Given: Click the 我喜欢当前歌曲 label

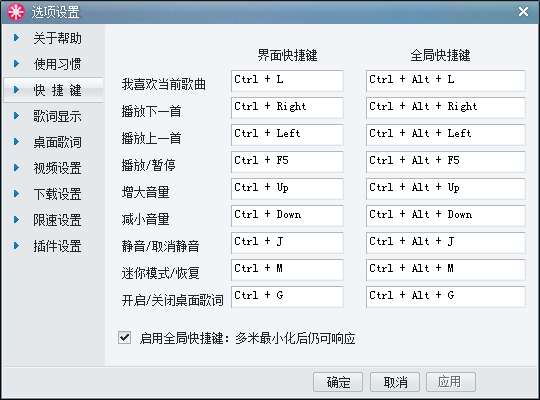Looking at the screenshot, I should (164, 84).
